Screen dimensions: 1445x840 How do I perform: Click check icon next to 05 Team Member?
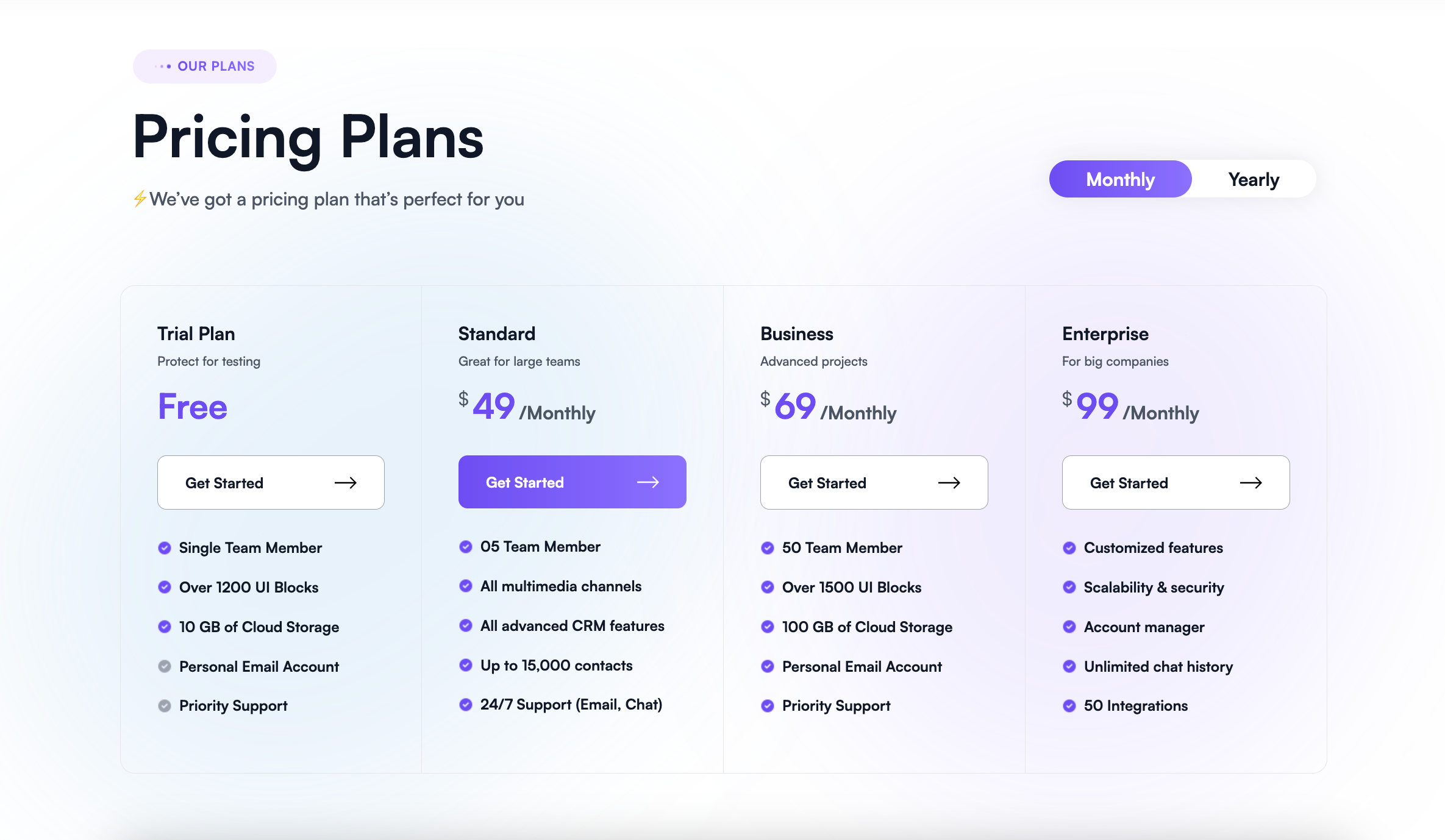tap(466, 547)
